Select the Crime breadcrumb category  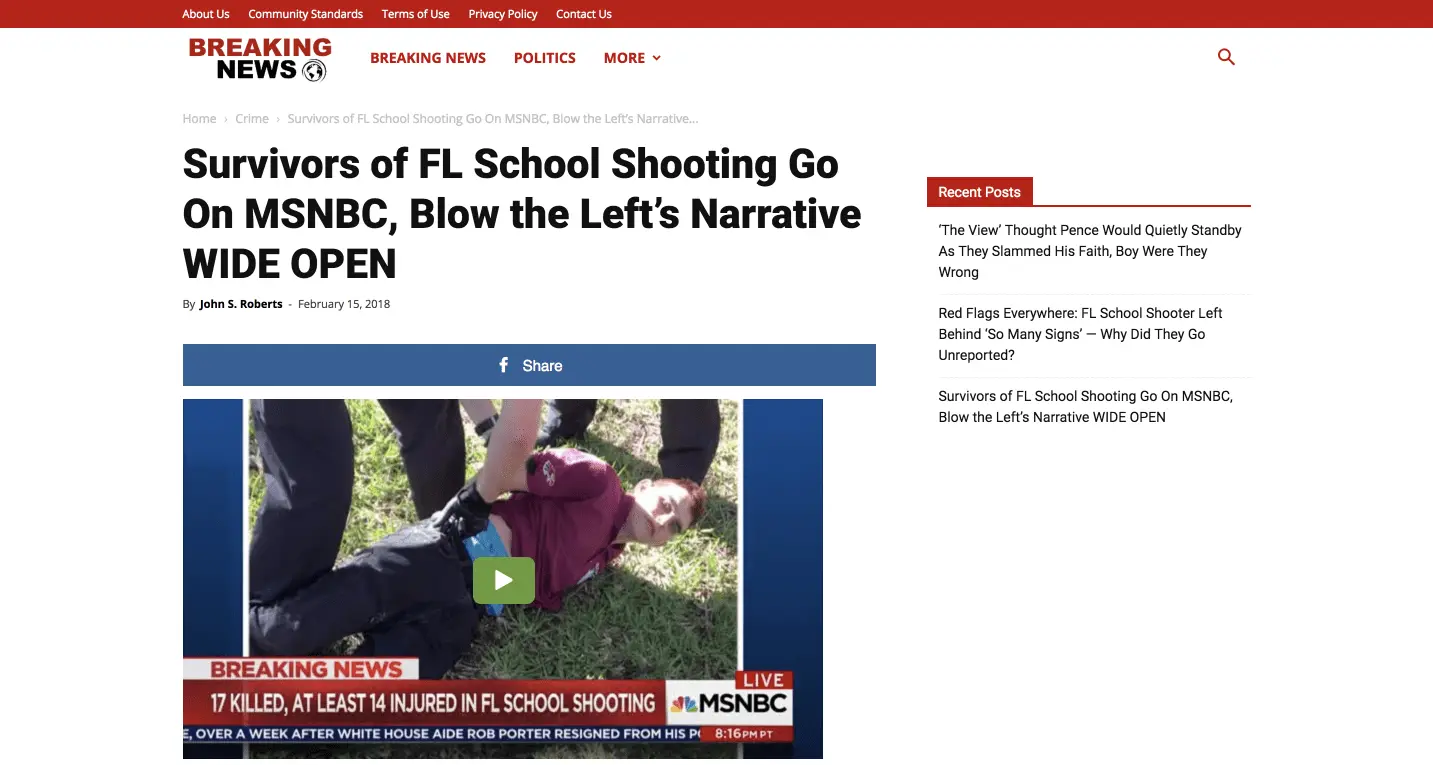(252, 119)
